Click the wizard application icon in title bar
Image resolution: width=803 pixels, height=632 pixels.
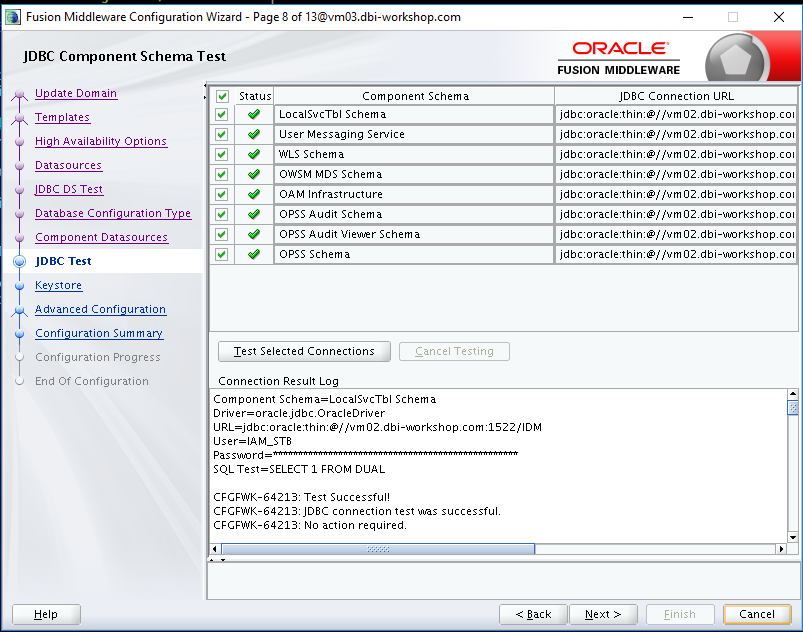13,17
